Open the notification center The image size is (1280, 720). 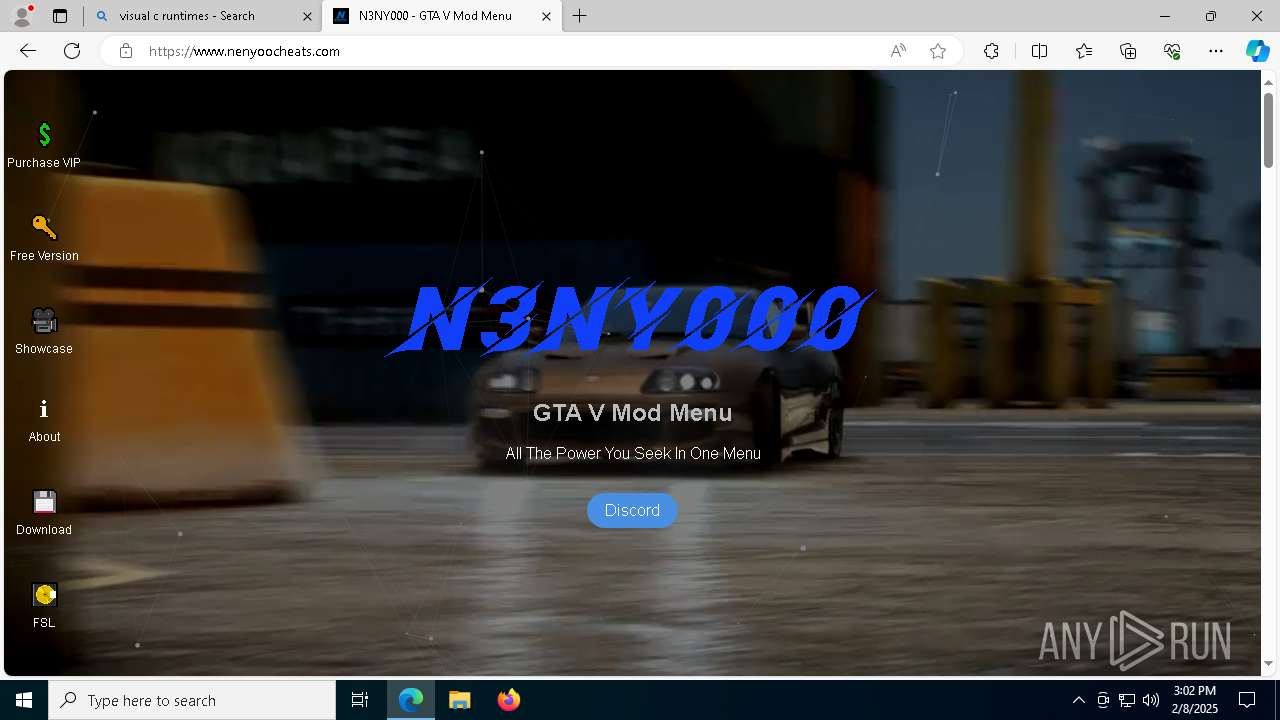[x=1248, y=700]
